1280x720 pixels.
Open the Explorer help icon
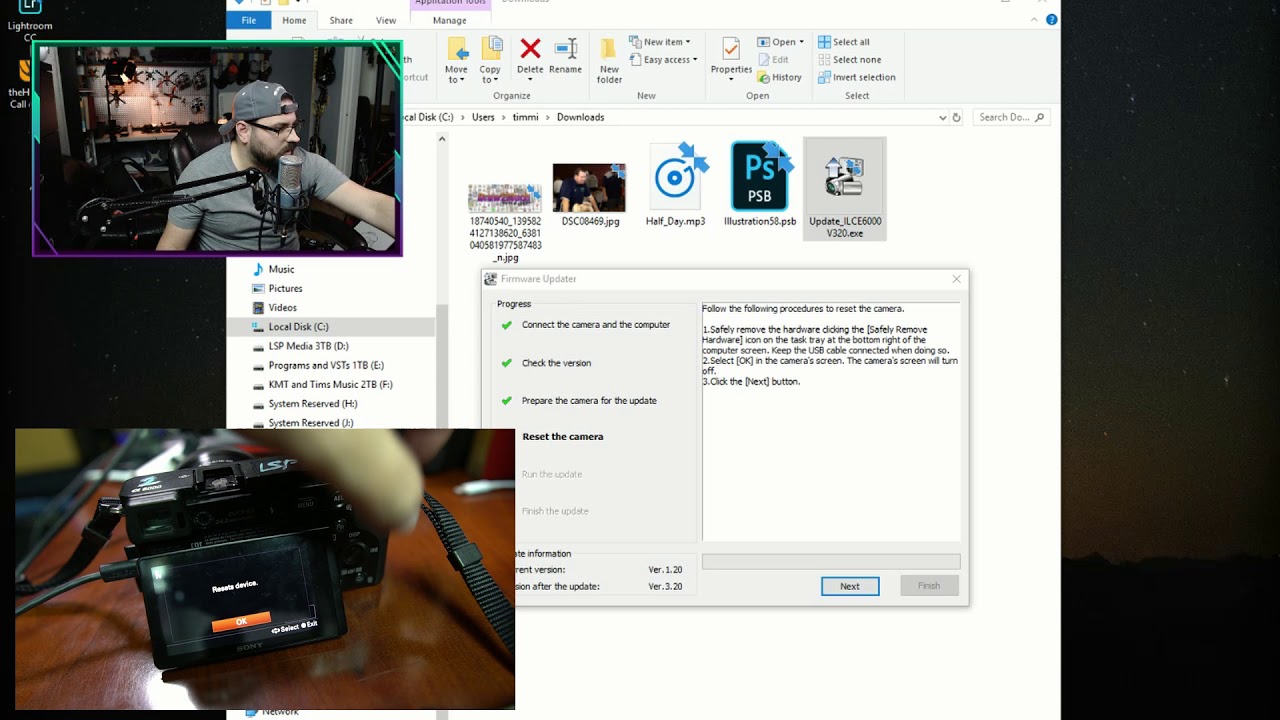(1051, 20)
